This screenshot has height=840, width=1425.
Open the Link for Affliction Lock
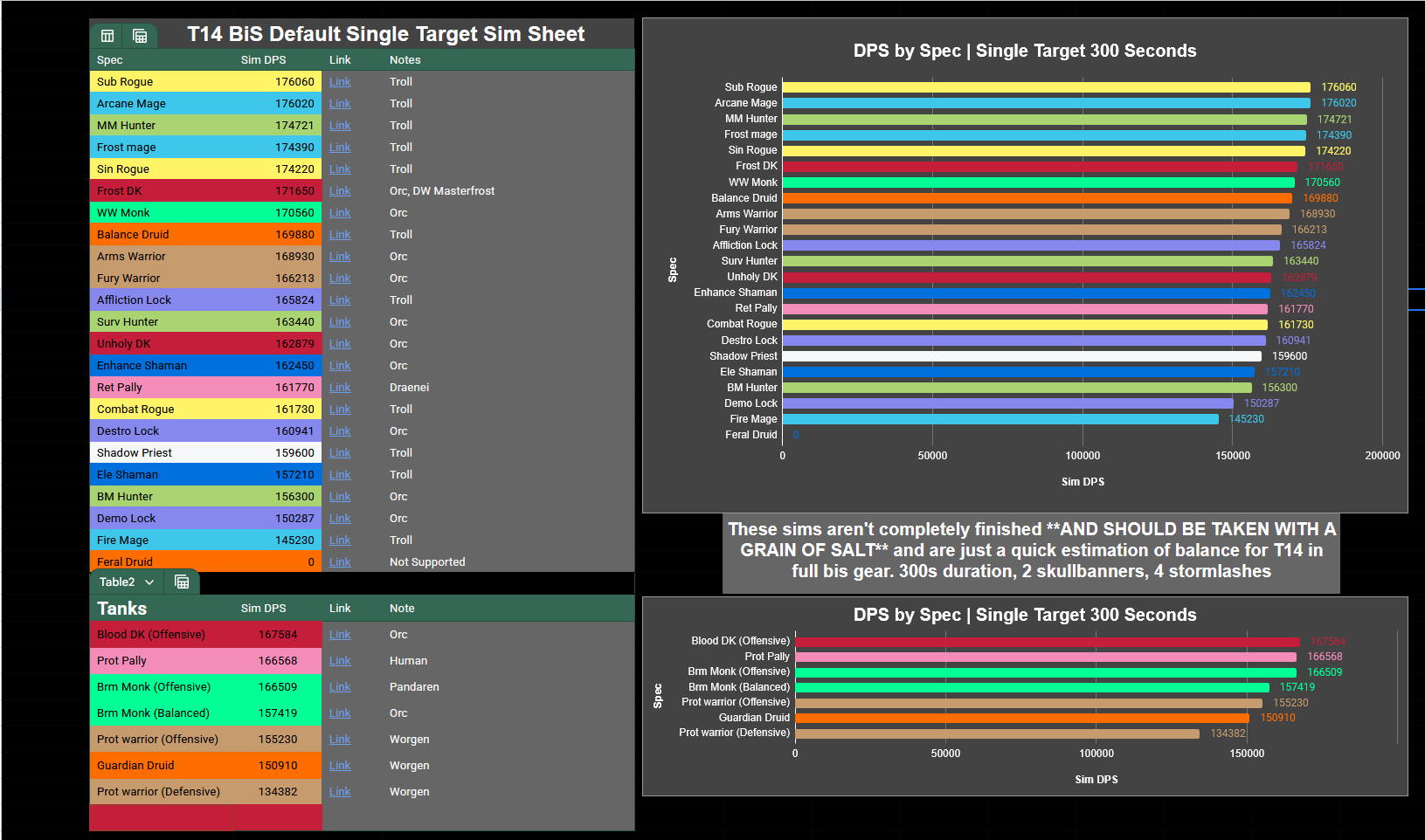tap(340, 300)
